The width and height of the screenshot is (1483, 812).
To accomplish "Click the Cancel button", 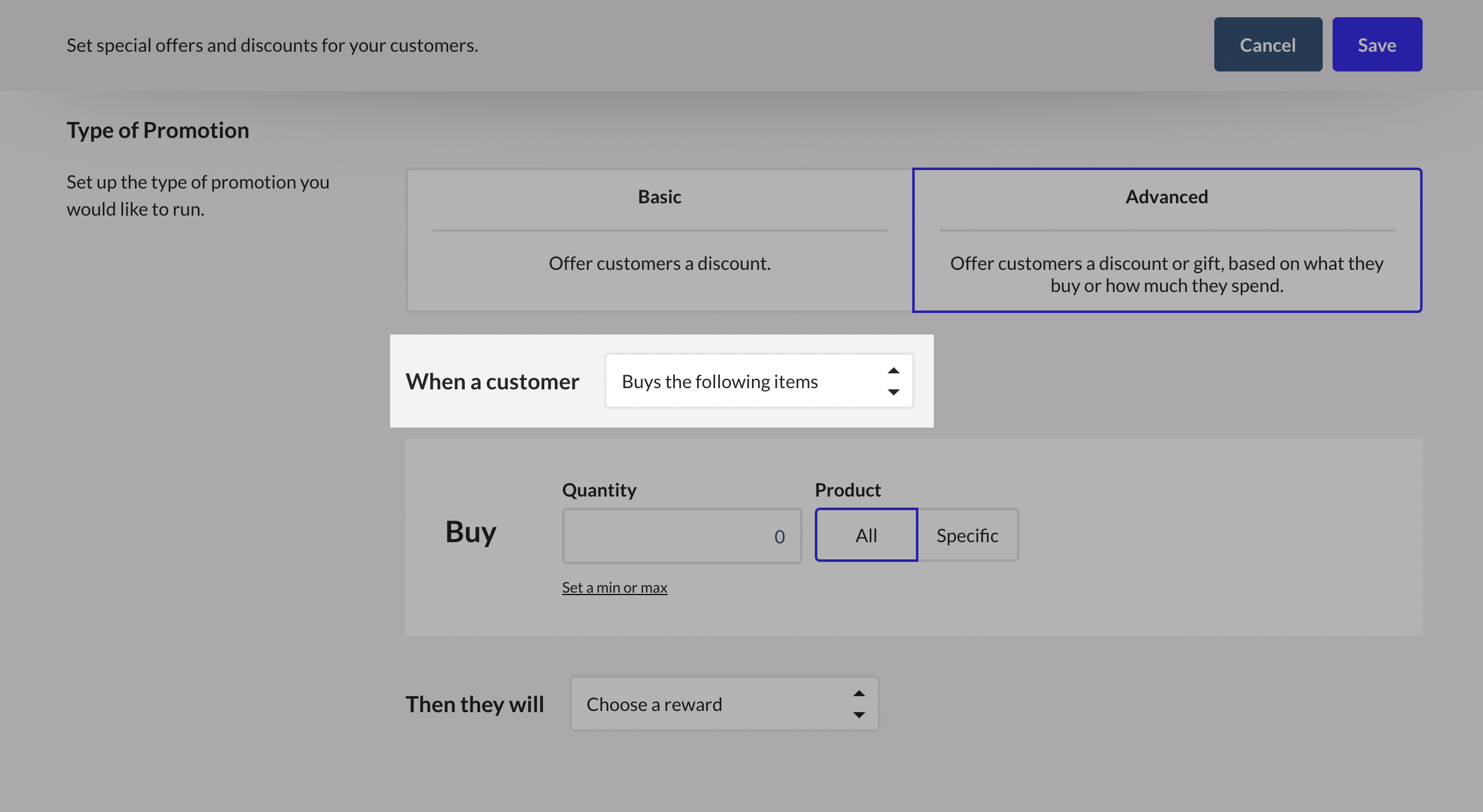I will pyautogui.click(x=1268, y=44).
